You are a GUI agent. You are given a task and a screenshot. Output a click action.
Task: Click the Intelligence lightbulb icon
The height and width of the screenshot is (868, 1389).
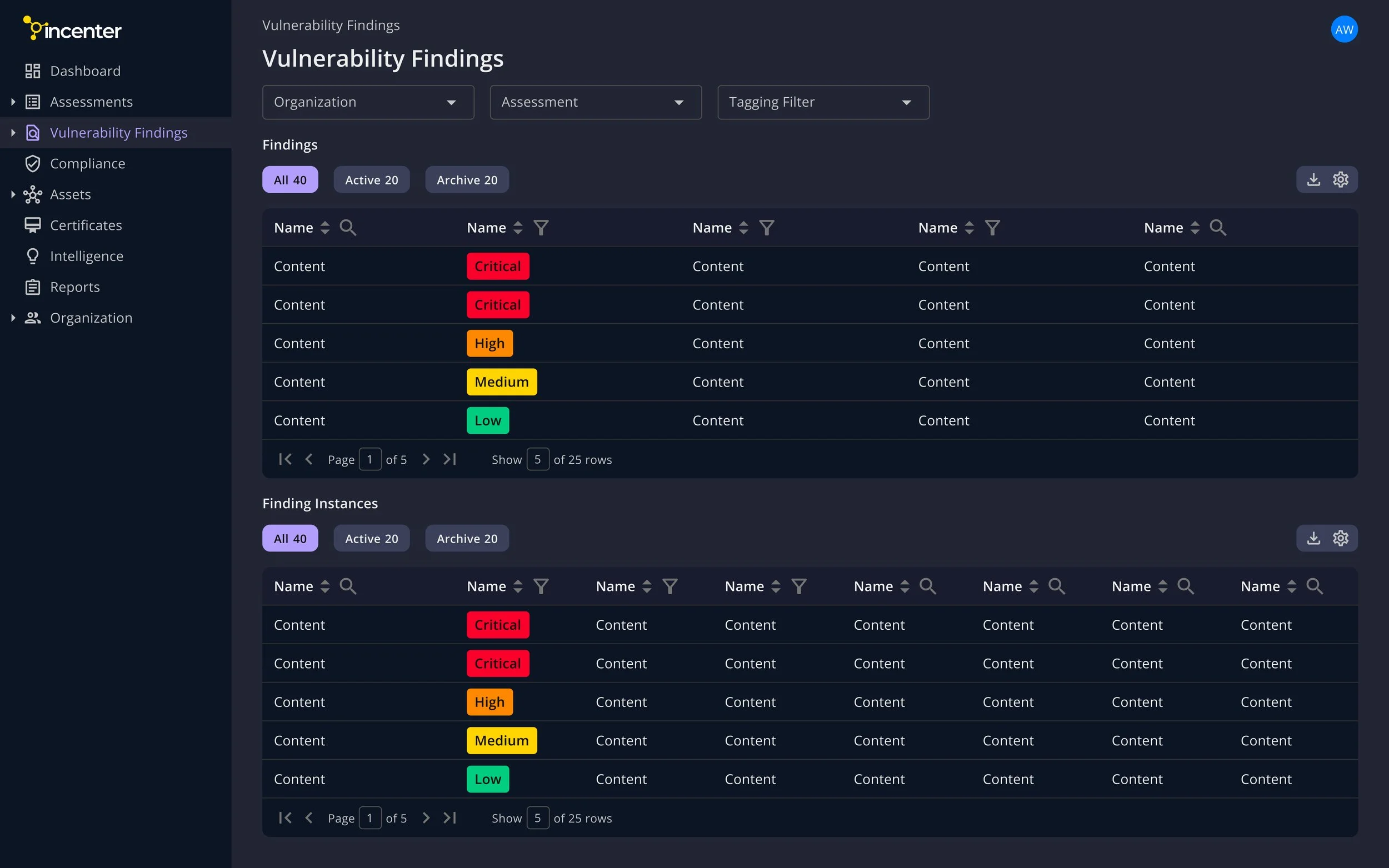[x=33, y=256]
